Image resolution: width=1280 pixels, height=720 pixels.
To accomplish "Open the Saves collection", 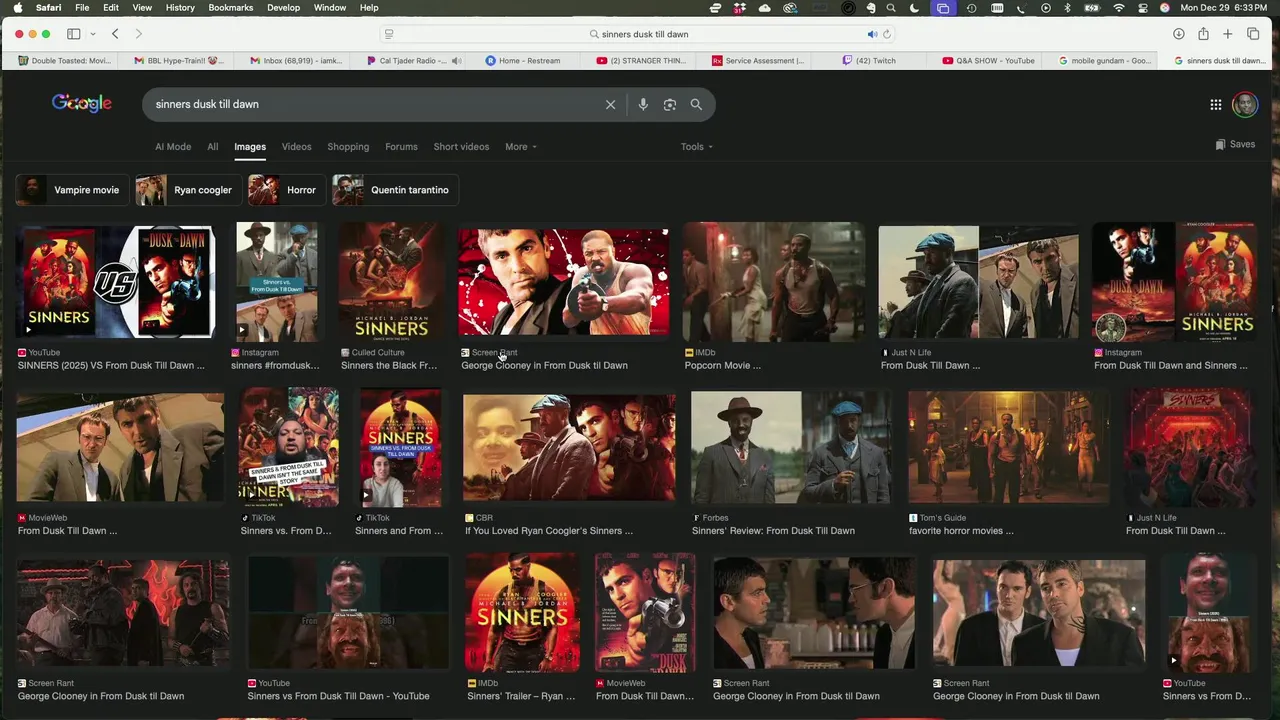I will [1235, 144].
